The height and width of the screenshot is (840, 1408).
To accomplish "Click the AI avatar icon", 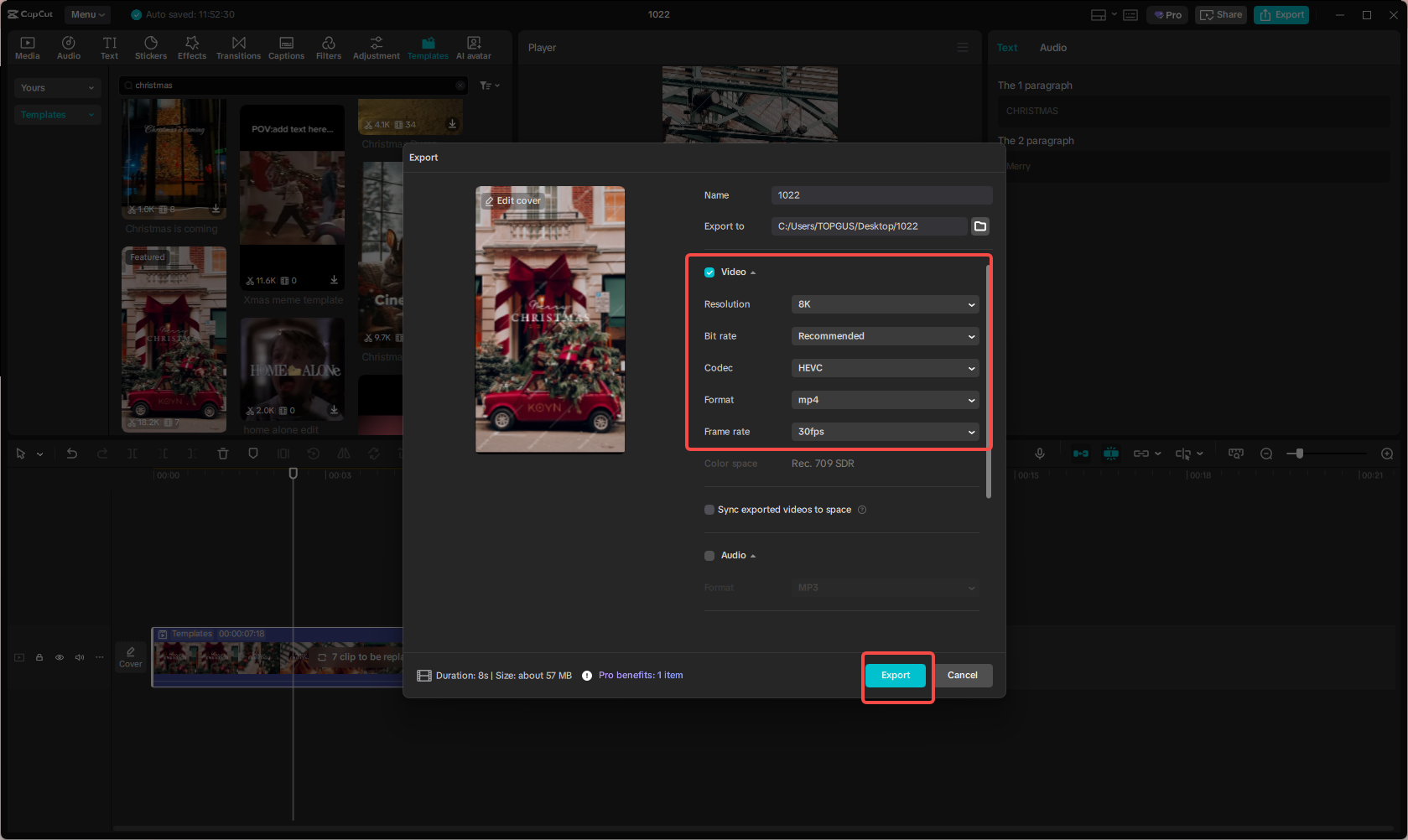I will coord(473,46).
